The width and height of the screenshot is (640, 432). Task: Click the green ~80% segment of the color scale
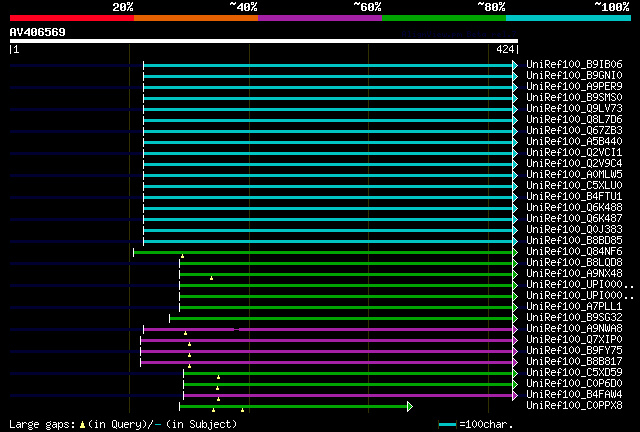coord(444,18)
